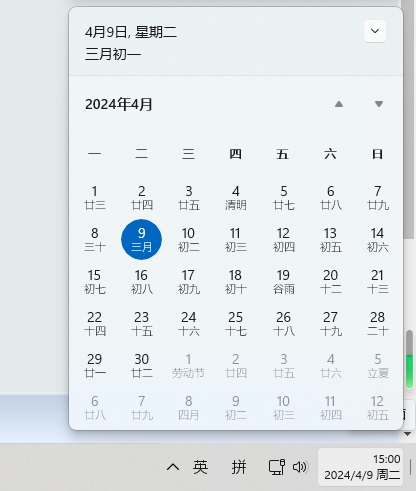The width and height of the screenshot is (416, 491).
Task: Click the 4月9日, 星期二 date header
Action: coord(131,32)
